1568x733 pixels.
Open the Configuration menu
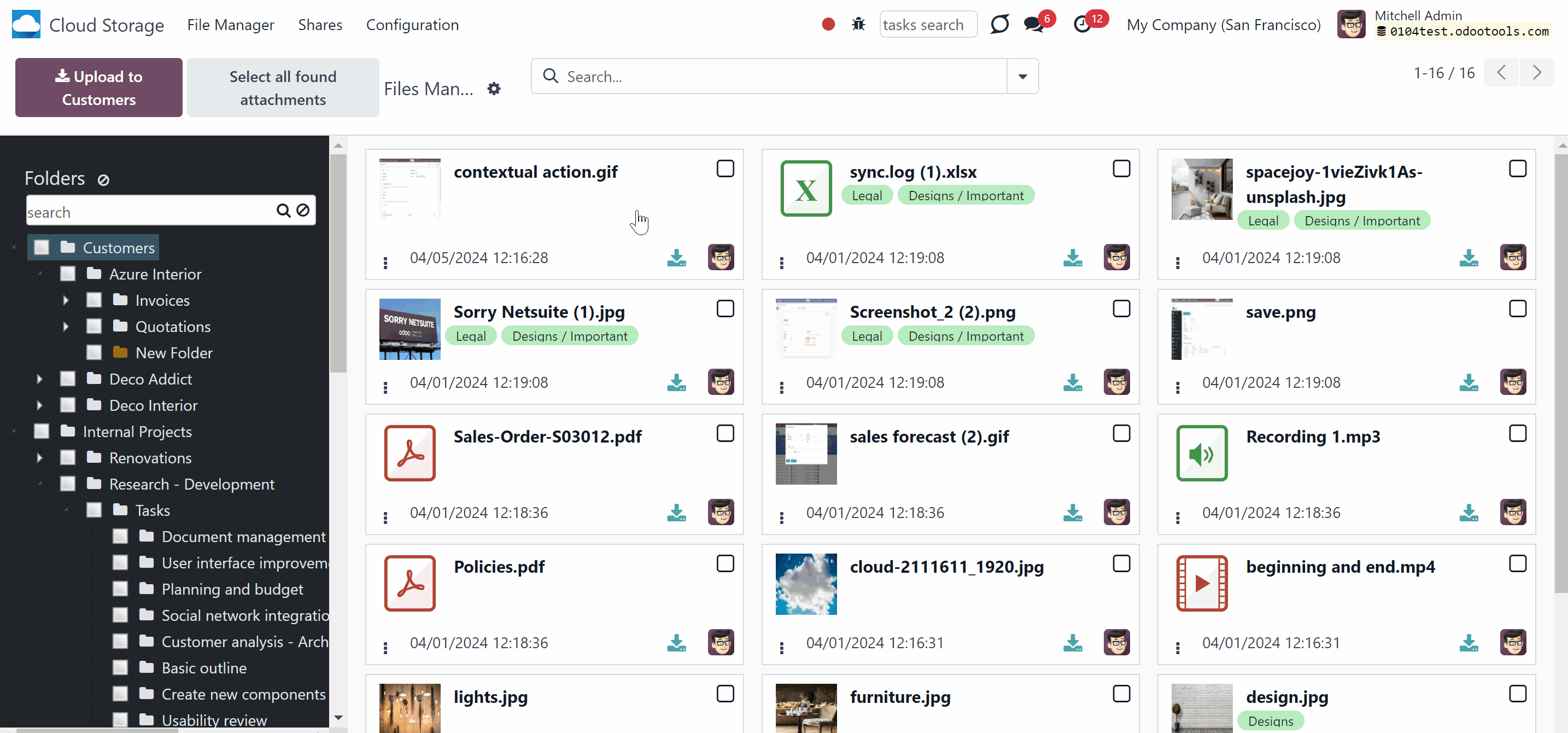(x=412, y=25)
